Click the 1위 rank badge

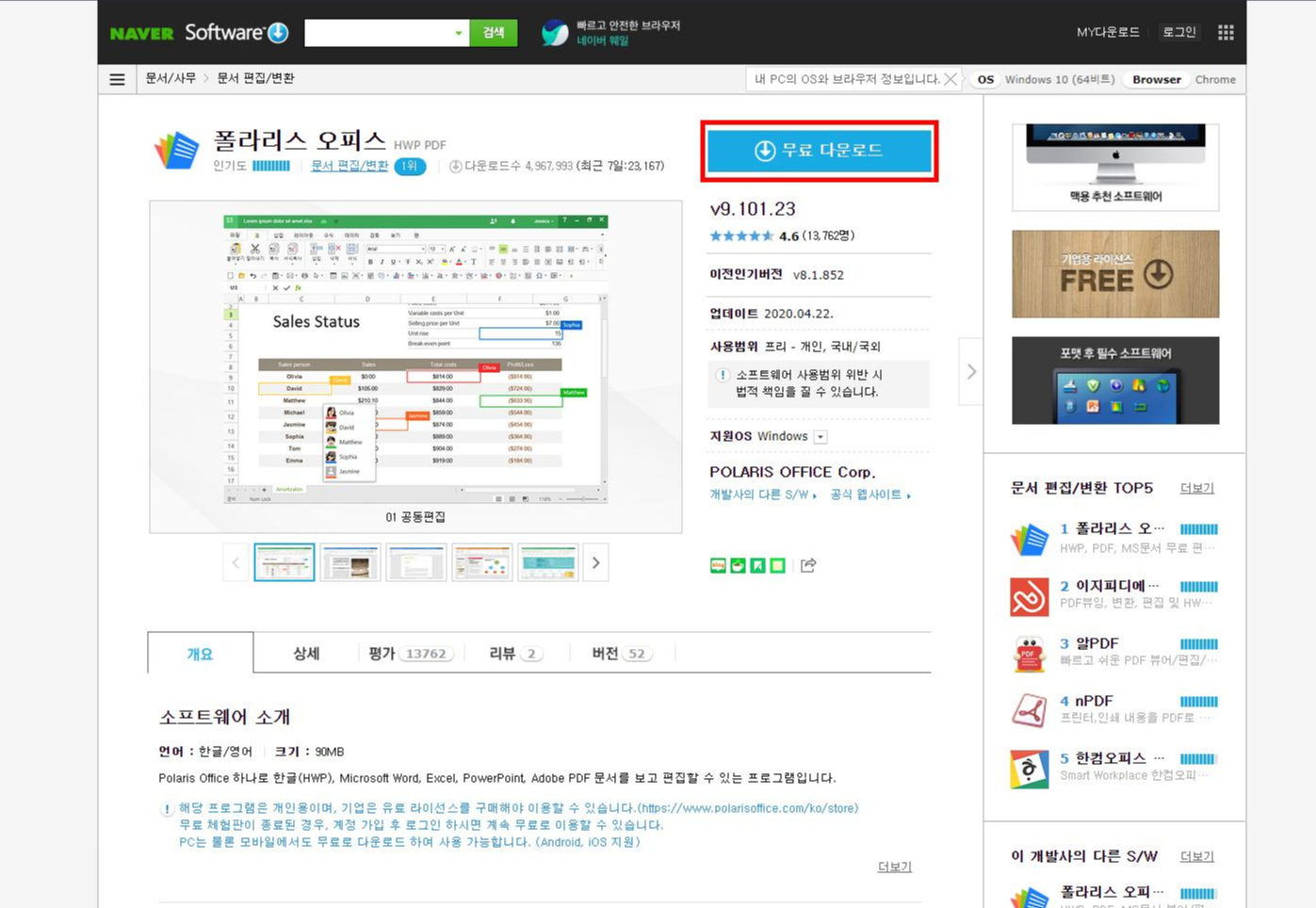[410, 167]
